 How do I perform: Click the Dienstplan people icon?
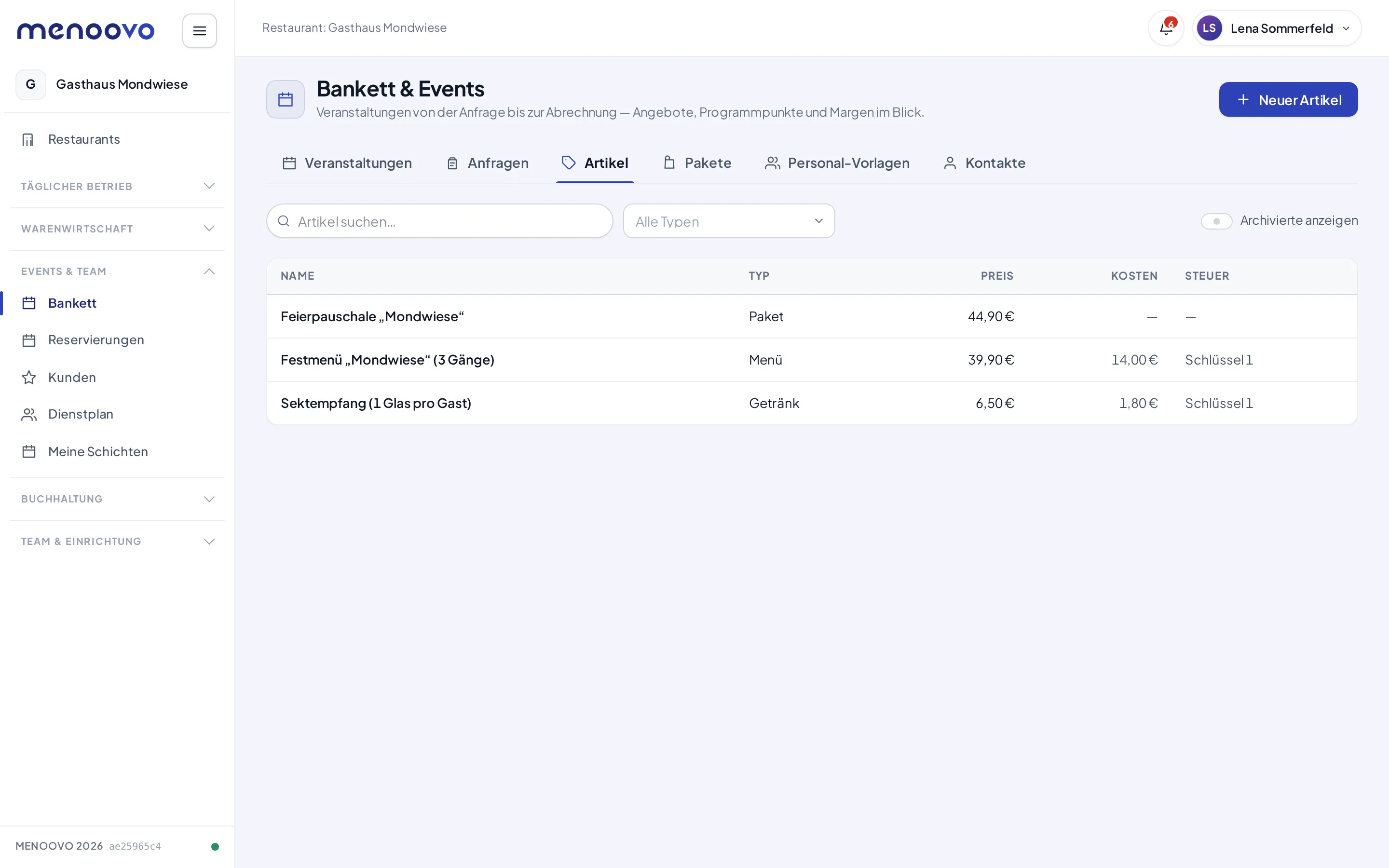click(29, 415)
